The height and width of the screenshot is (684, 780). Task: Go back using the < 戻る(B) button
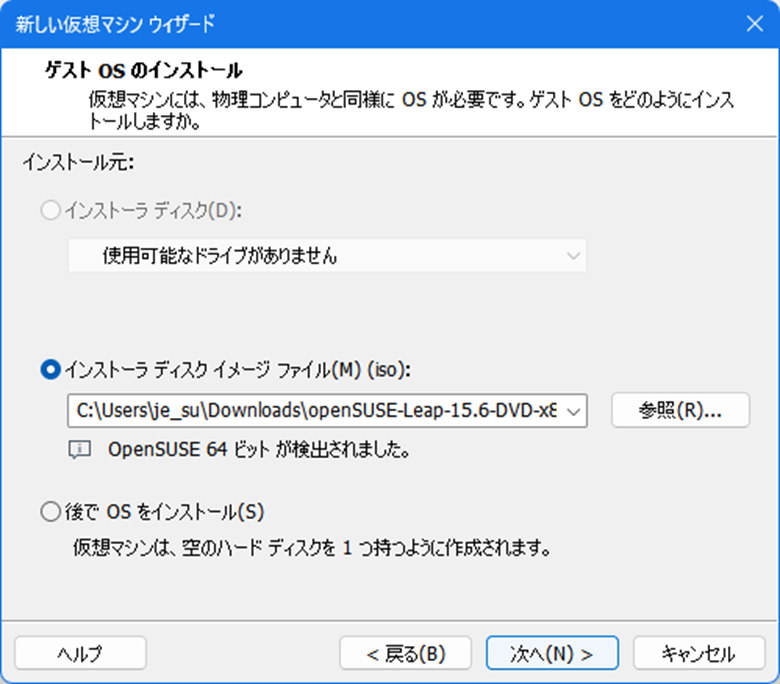point(405,653)
